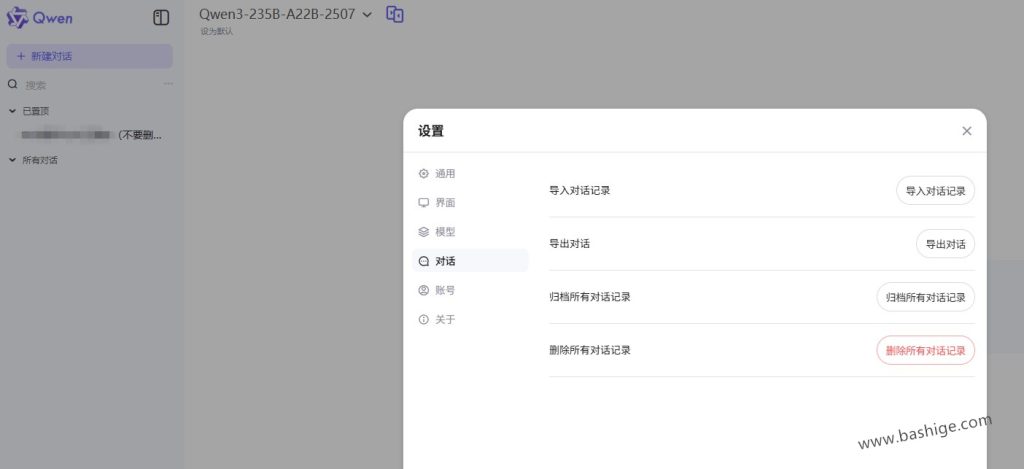Click the plus icon in 新建对话

(20, 56)
